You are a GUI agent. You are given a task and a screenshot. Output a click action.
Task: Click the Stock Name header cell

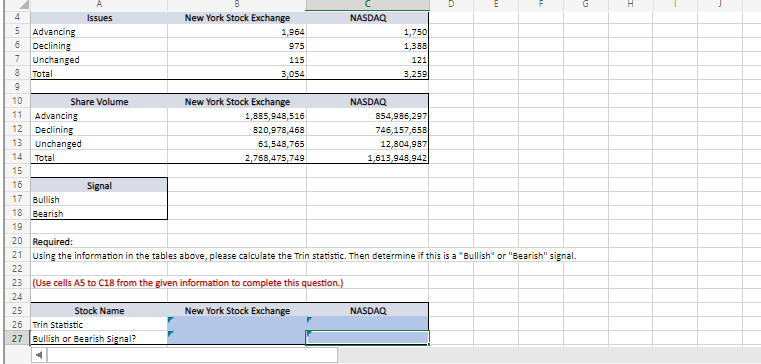[99, 311]
